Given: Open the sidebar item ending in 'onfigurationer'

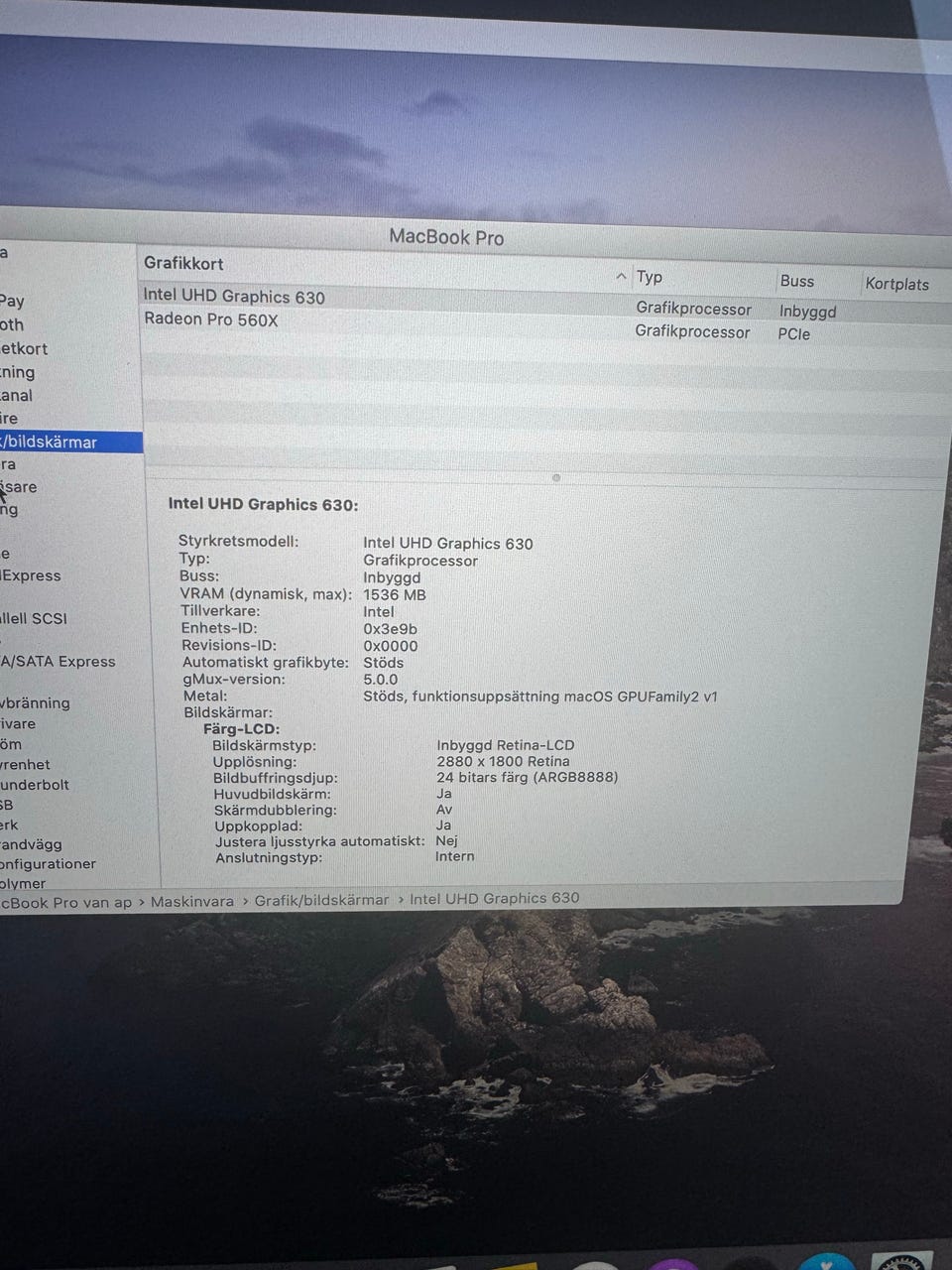Looking at the screenshot, I should click(48, 863).
